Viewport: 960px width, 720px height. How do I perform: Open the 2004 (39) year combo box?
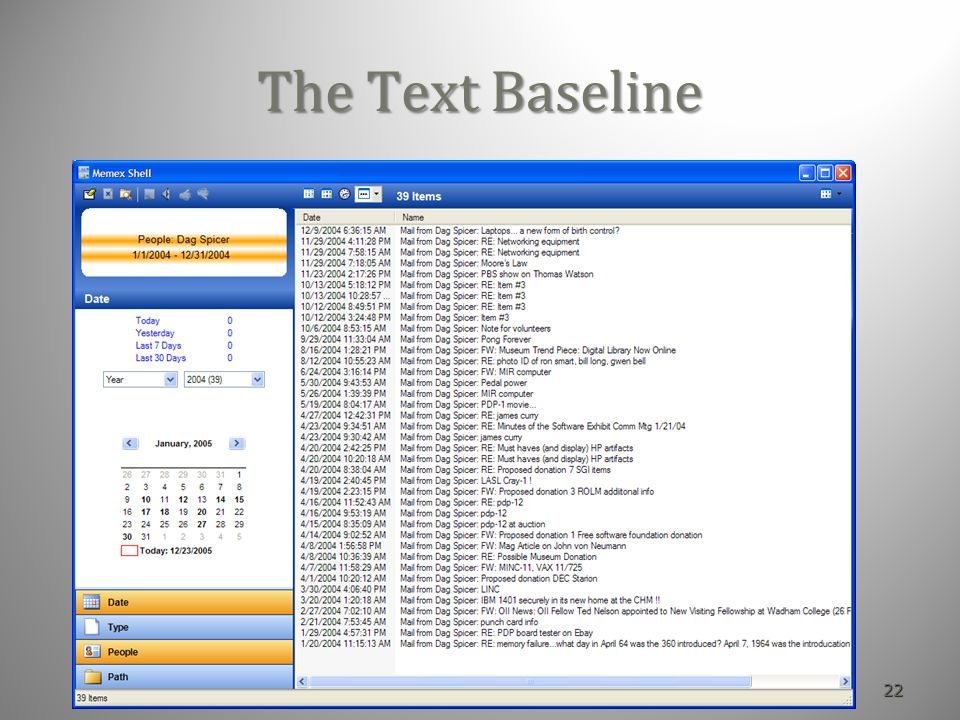coord(224,380)
